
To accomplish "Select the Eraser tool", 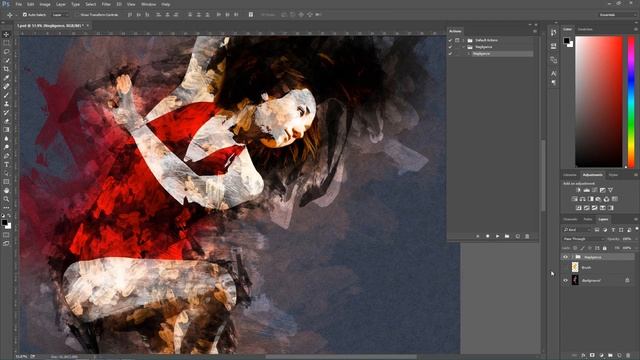I will (6, 121).
